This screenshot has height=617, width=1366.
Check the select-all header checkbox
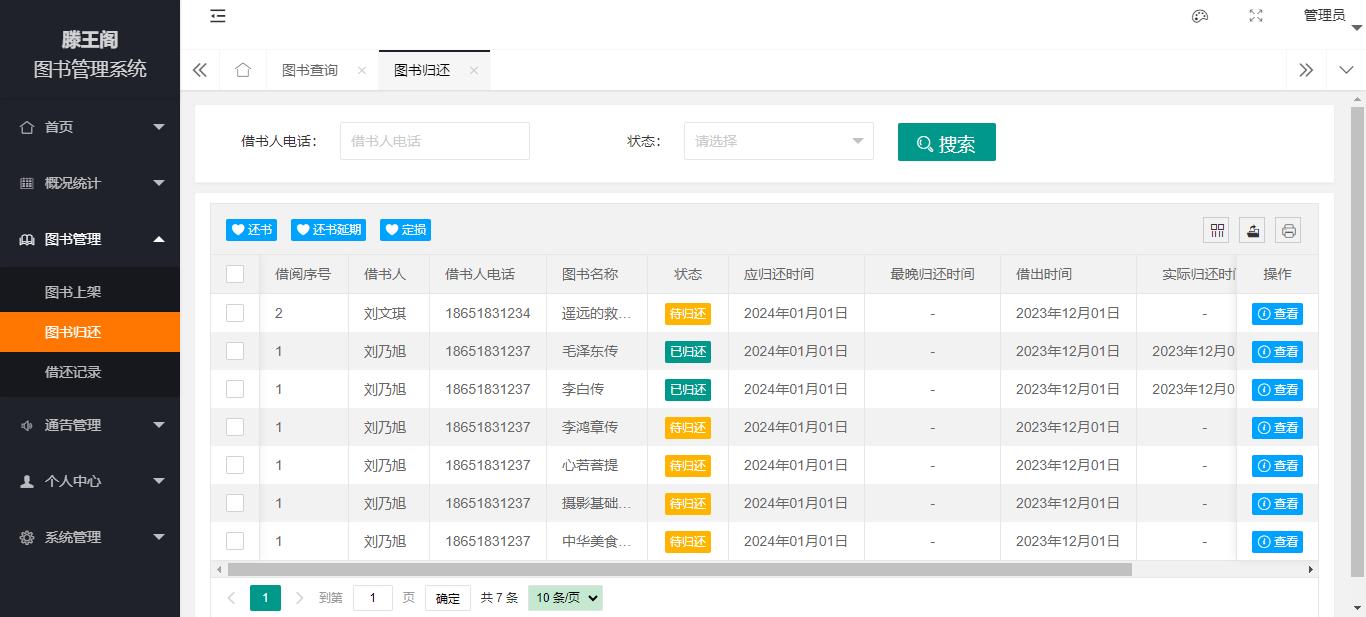click(235, 274)
